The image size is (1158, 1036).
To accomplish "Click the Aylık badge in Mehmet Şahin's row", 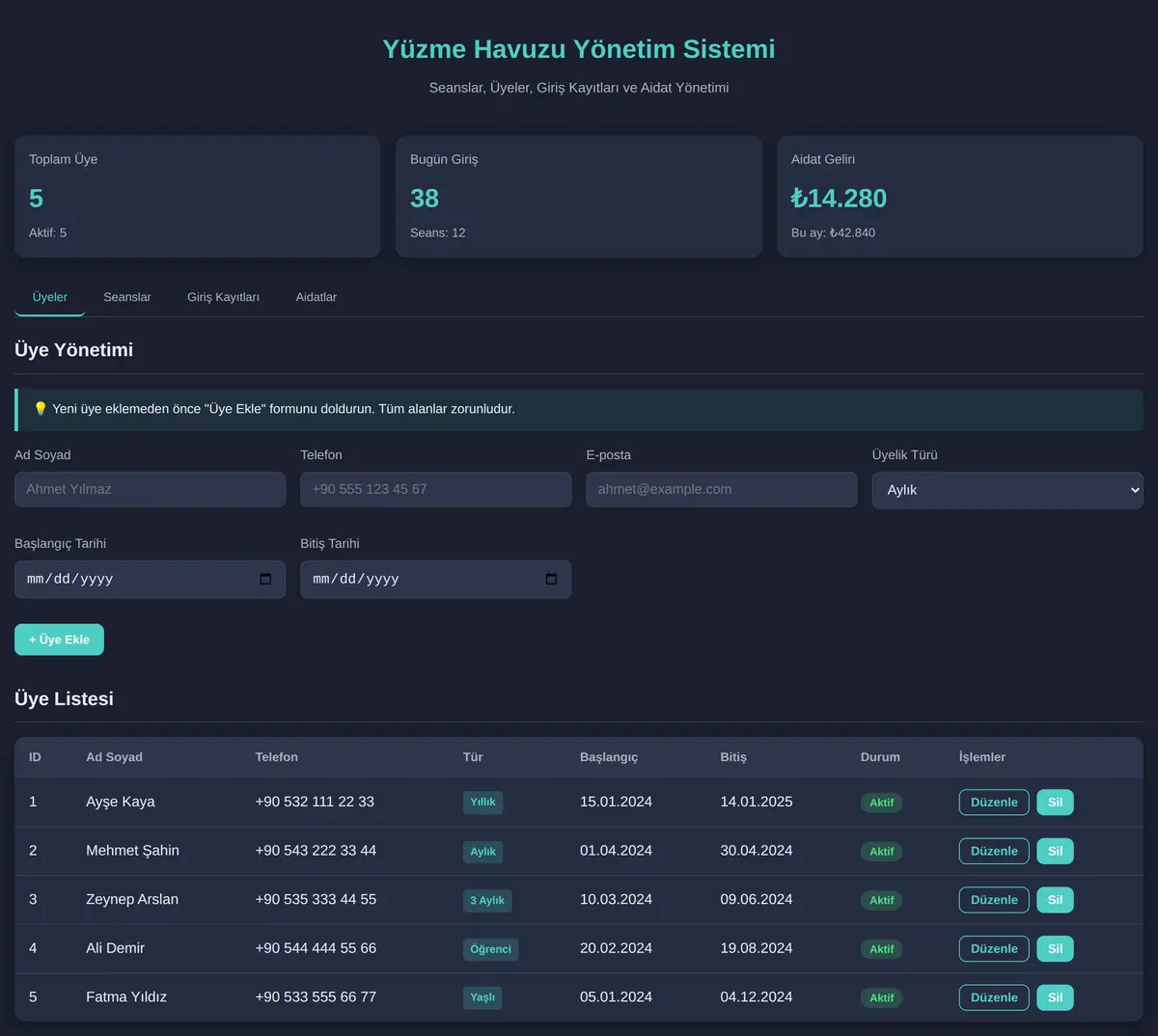I will coord(482,852).
